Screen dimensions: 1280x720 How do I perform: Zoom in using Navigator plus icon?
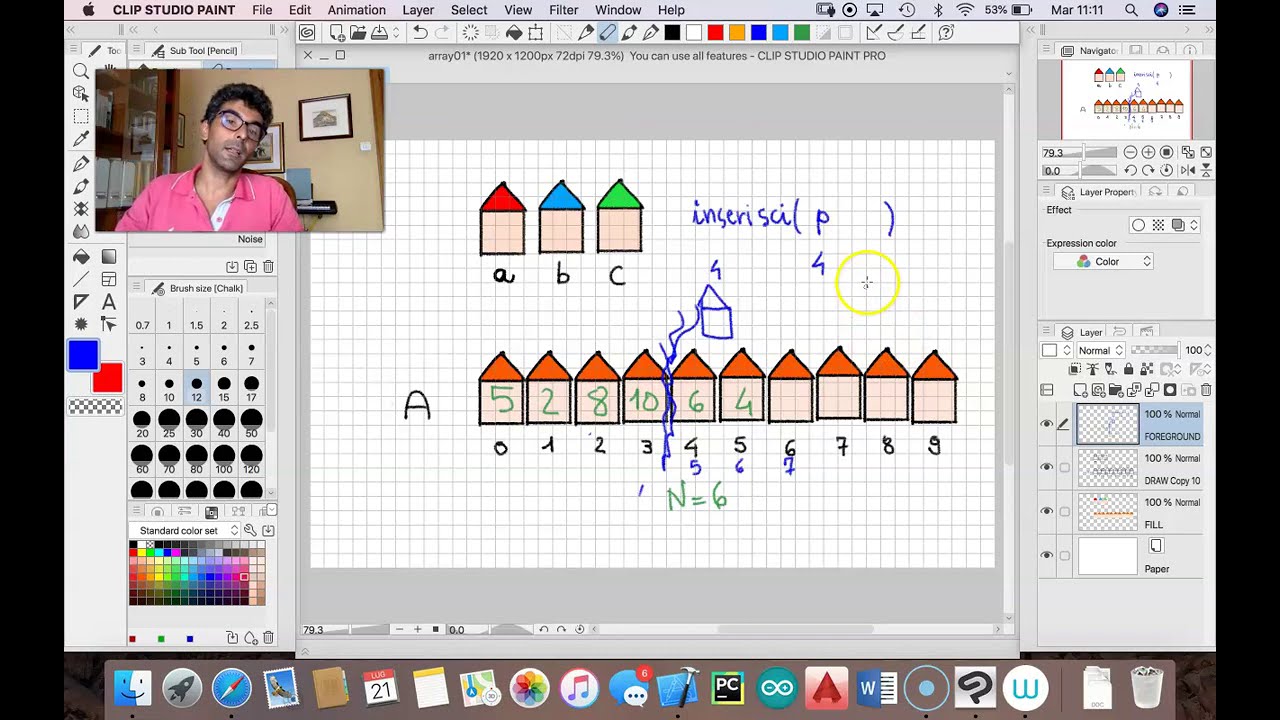click(x=1148, y=152)
